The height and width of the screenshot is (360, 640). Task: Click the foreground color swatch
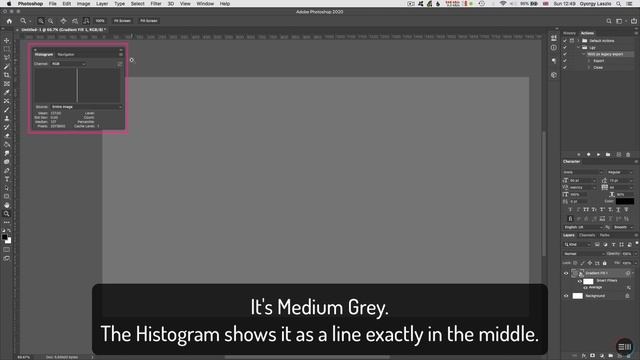[4, 237]
